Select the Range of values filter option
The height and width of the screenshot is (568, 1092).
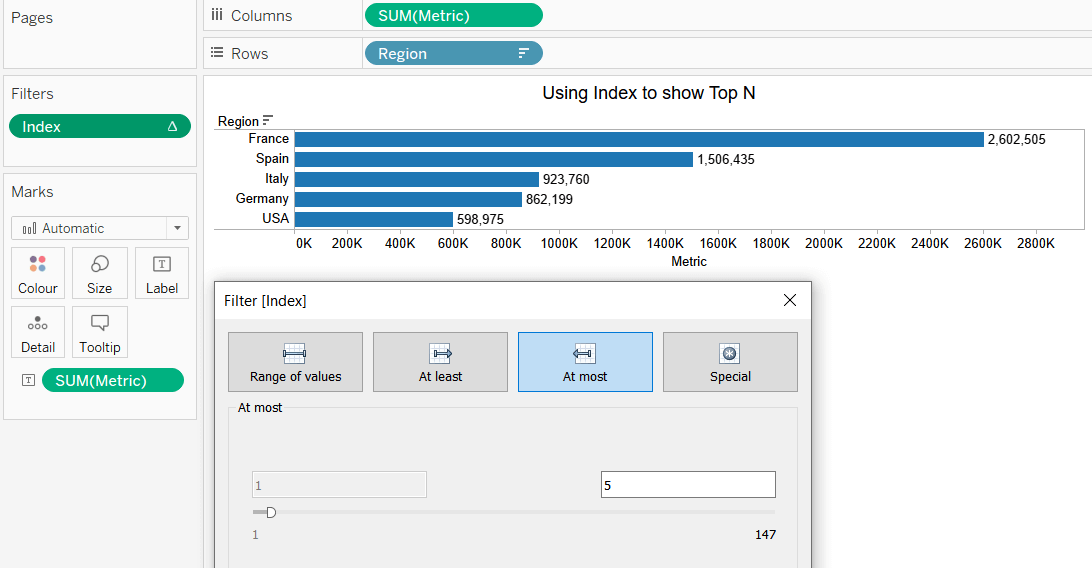295,362
